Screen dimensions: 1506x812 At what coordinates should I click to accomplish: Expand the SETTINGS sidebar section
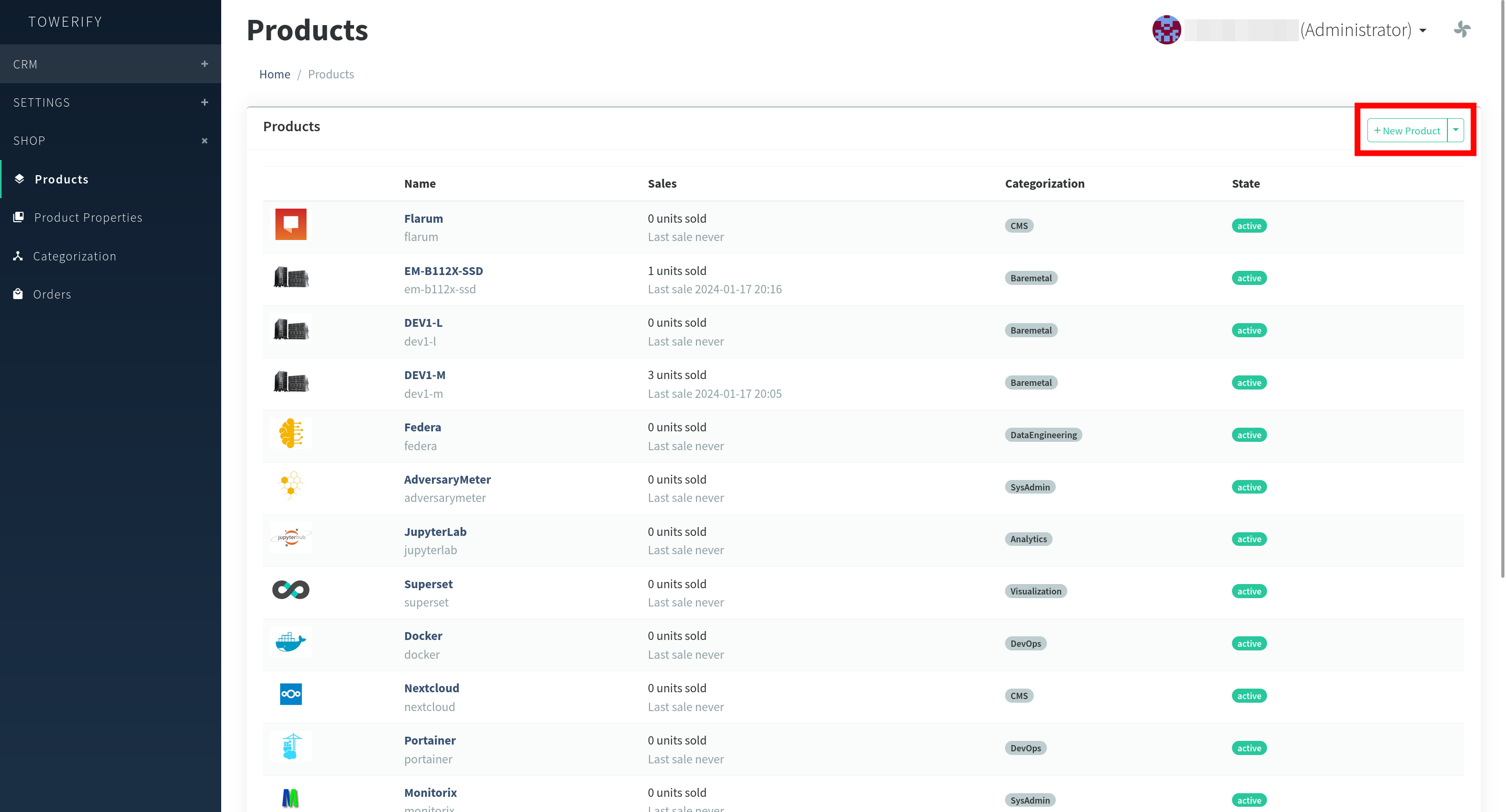point(204,102)
